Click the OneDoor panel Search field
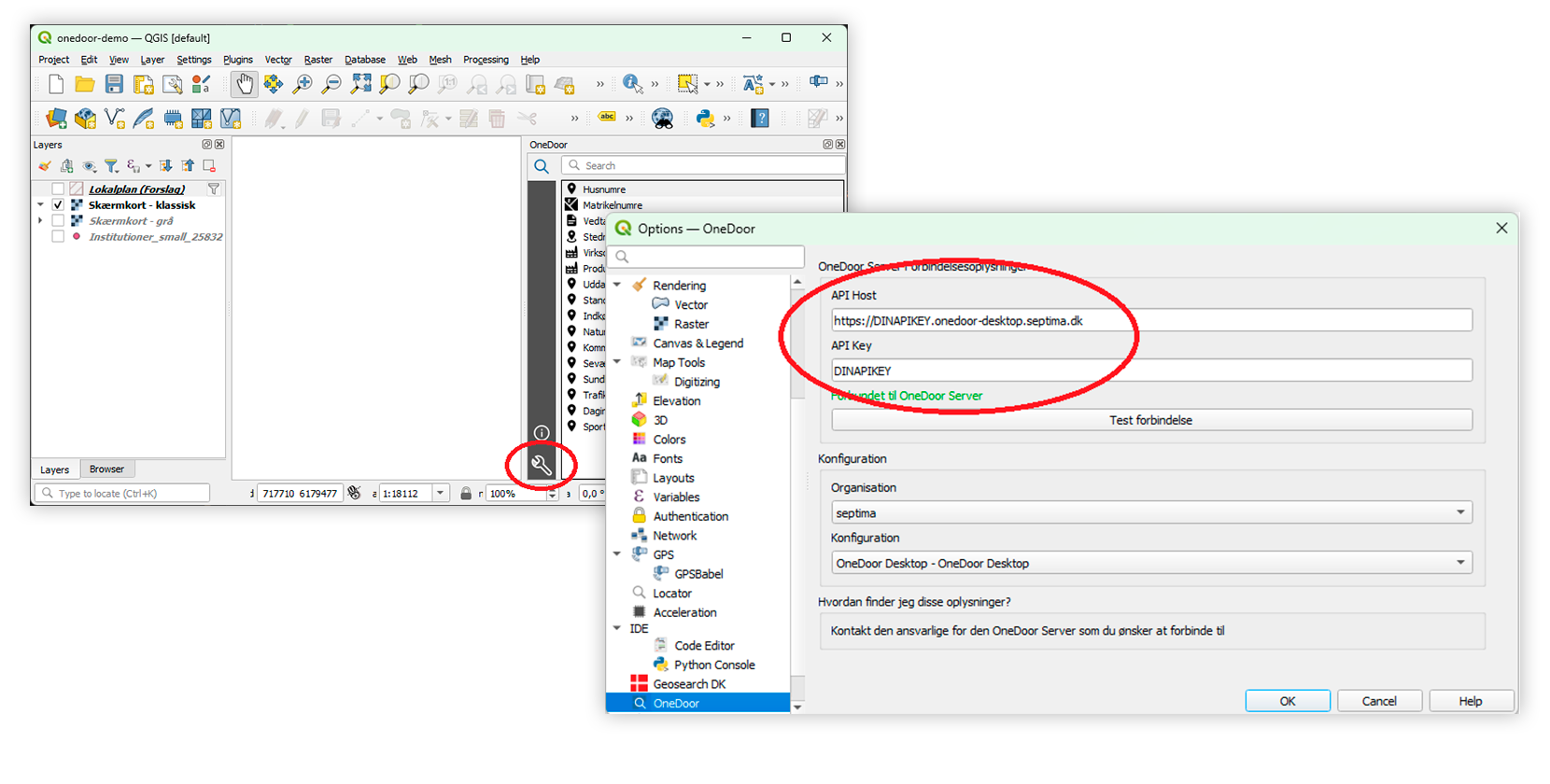This screenshot has width=1550, height=784. (x=703, y=165)
